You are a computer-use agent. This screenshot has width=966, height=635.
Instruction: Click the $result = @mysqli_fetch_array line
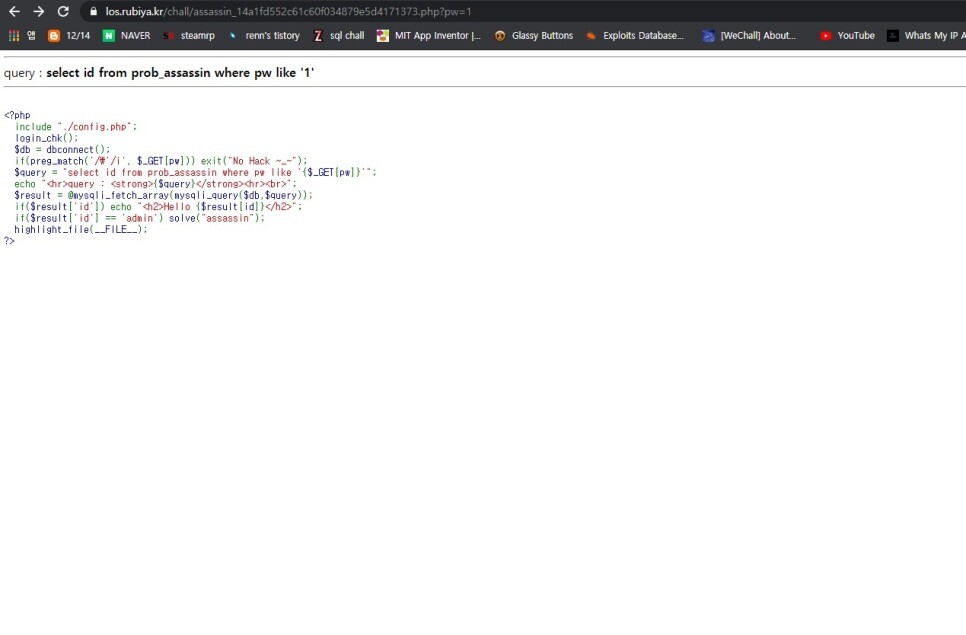tap(163, 195)
